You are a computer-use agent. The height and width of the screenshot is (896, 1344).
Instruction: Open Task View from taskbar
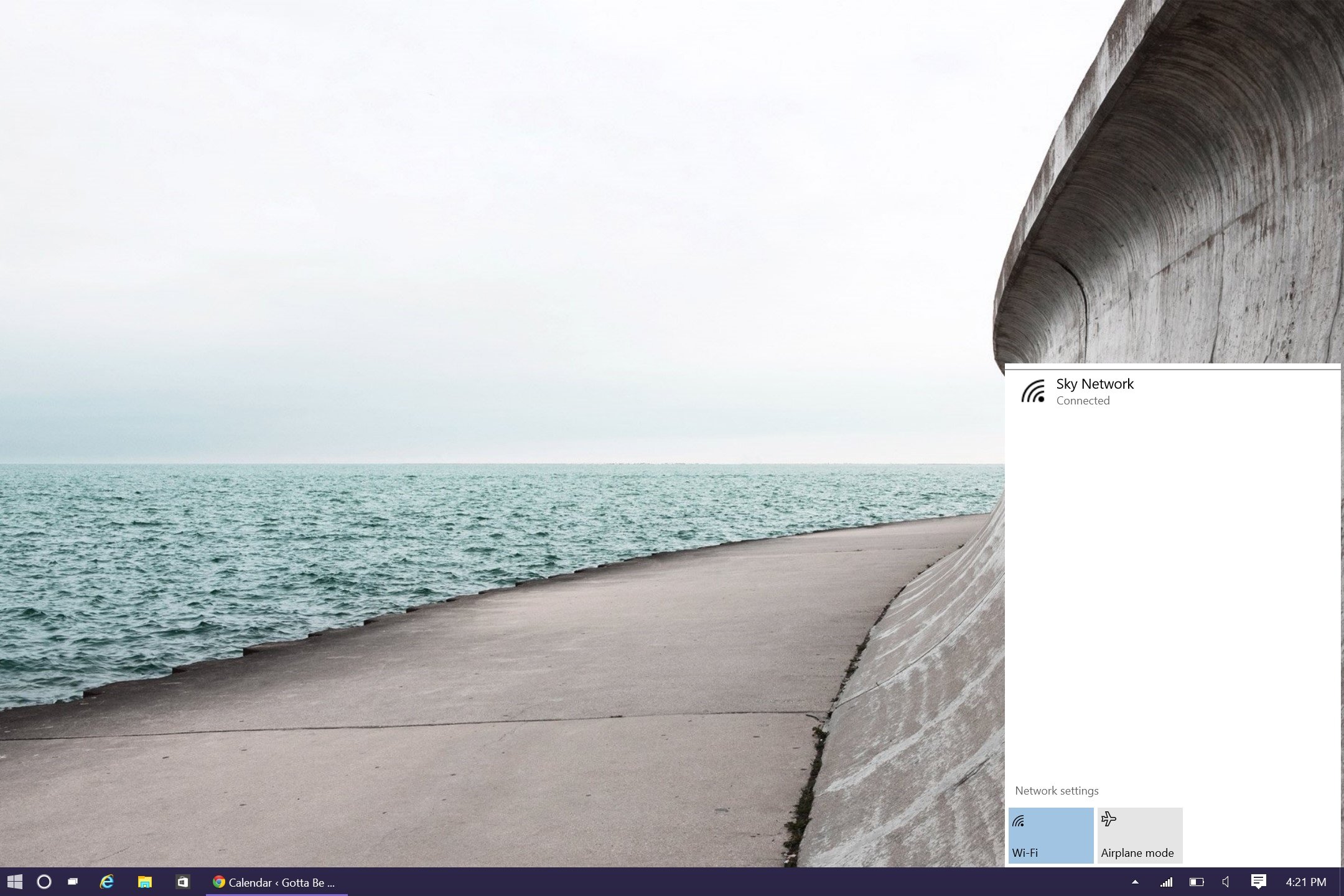pos(73,882)
